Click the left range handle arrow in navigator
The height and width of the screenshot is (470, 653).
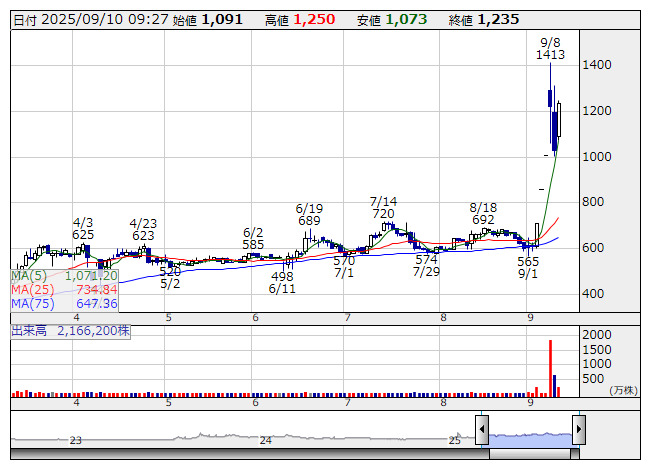point(482,432)
